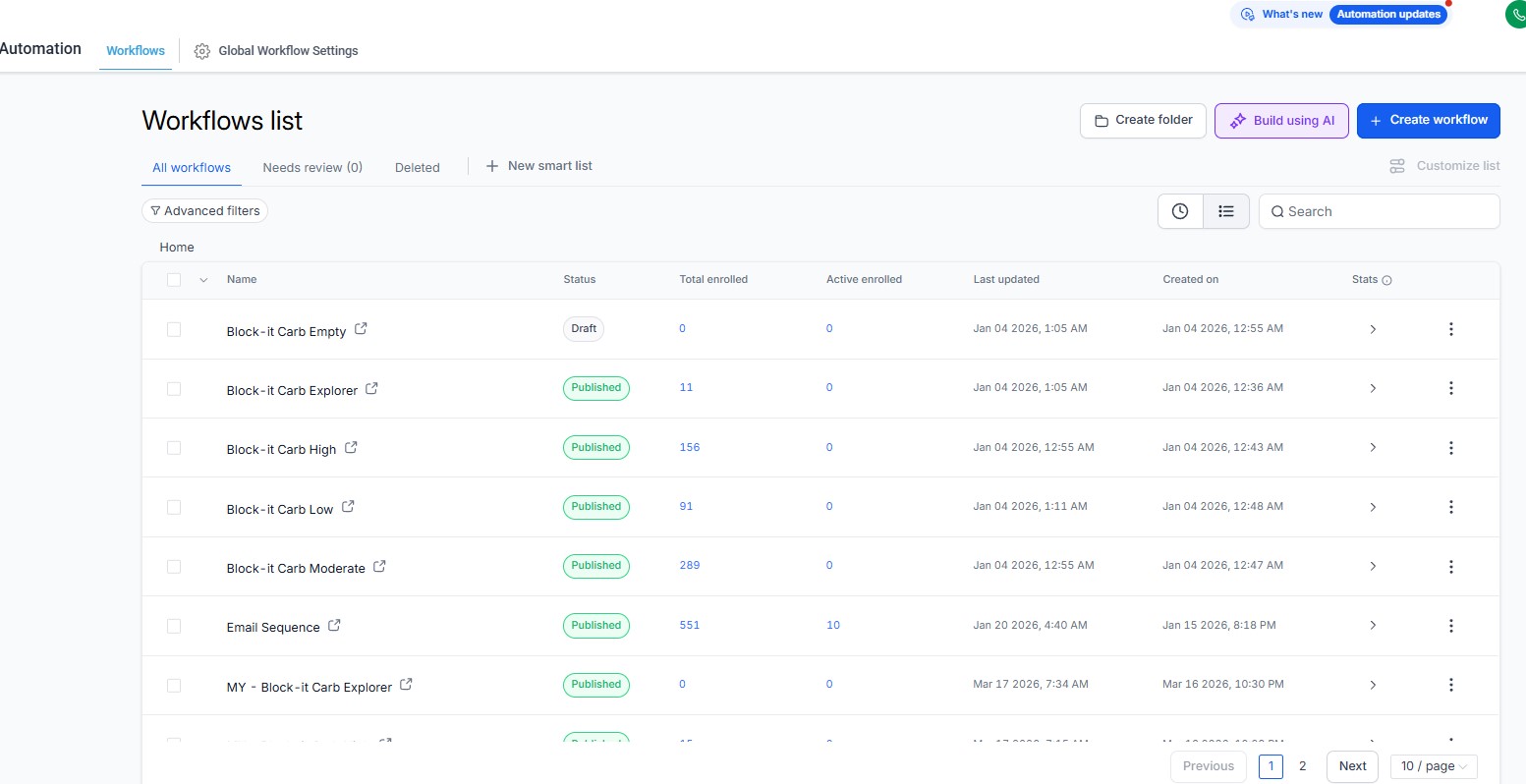Click the Draft status badge
The width and height of the screenshot is (1526, 784).
tap(584, 329)
